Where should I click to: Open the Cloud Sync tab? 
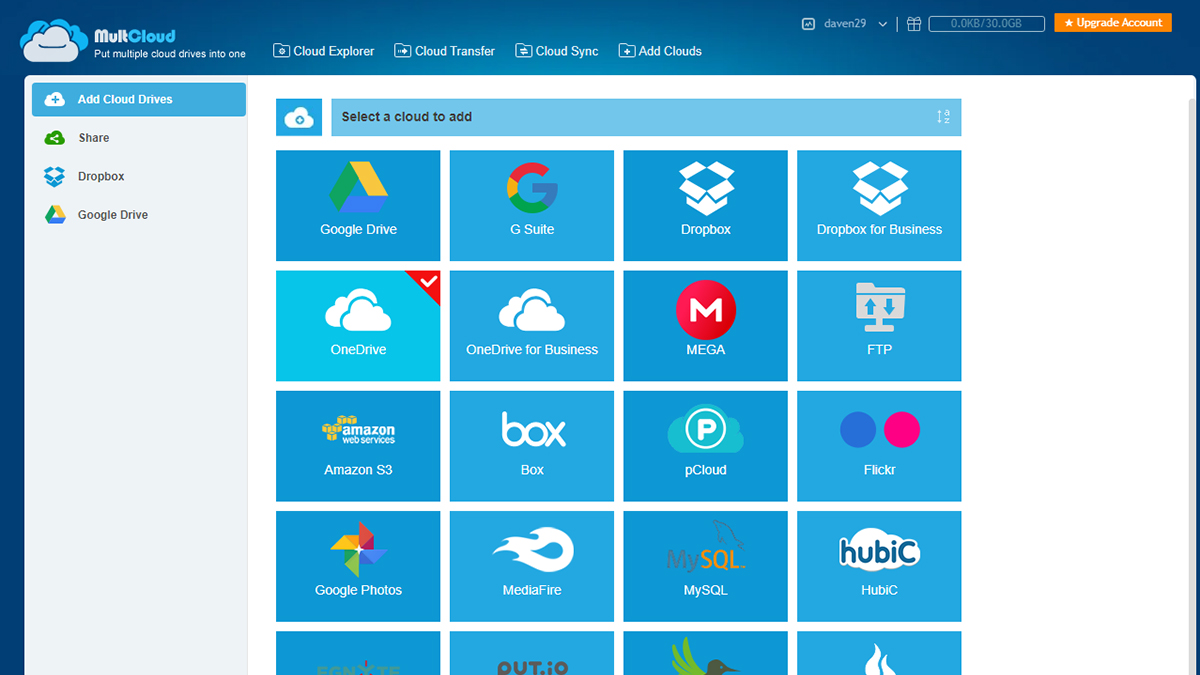tap(557, 51)
